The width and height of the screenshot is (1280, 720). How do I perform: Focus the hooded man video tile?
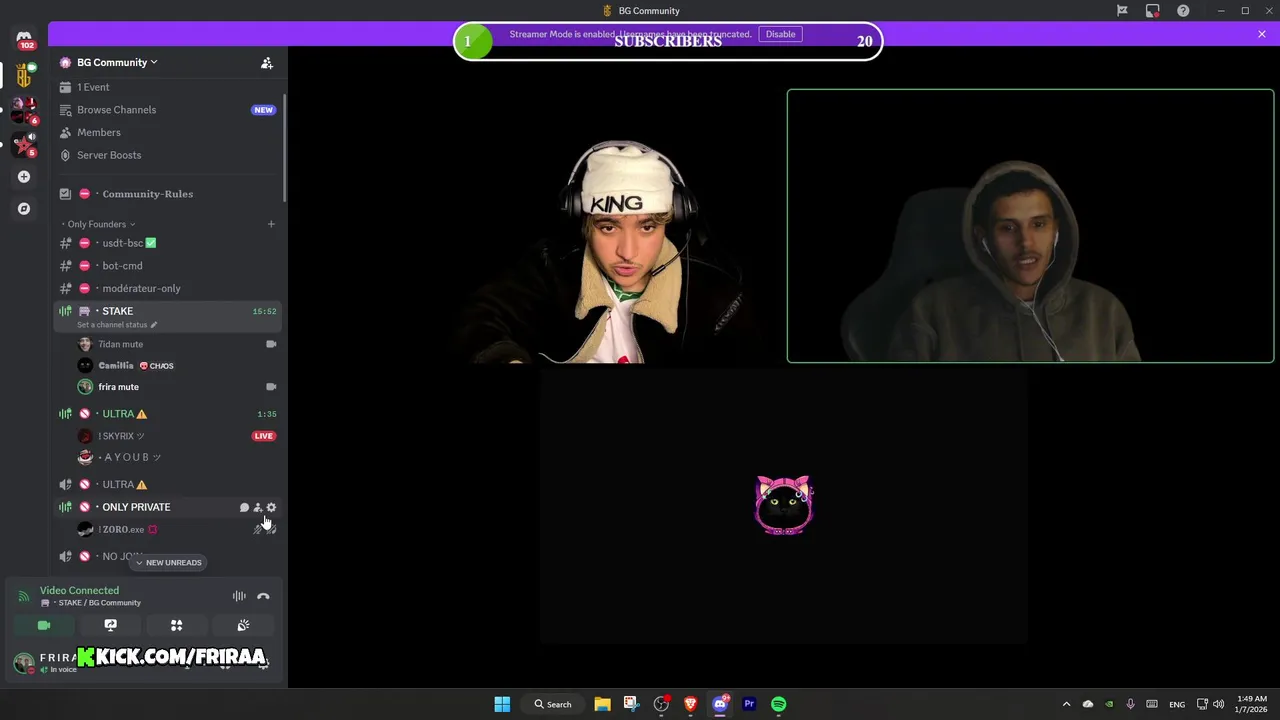tap(1030, 226)
